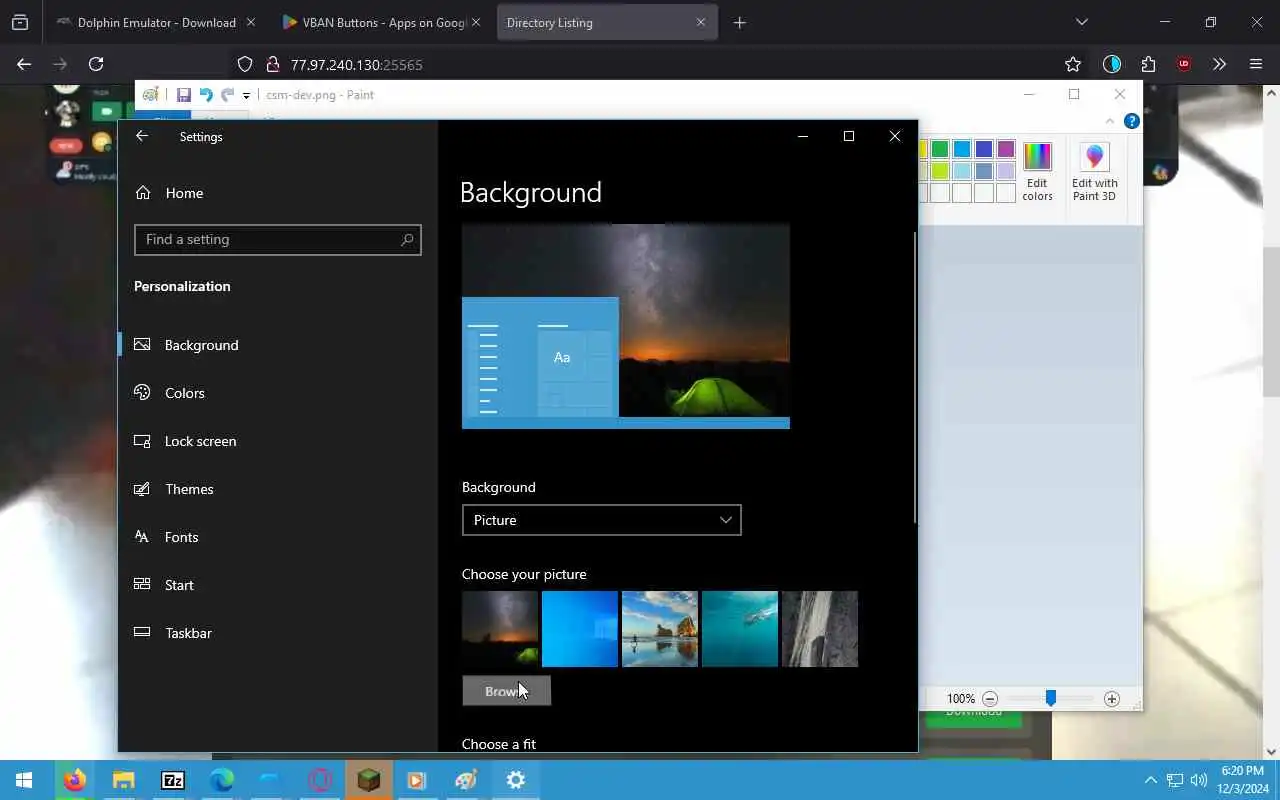Click the Redo arrow in Paint
Viewport: 1280px width, 800px height.
click(227, 95)
